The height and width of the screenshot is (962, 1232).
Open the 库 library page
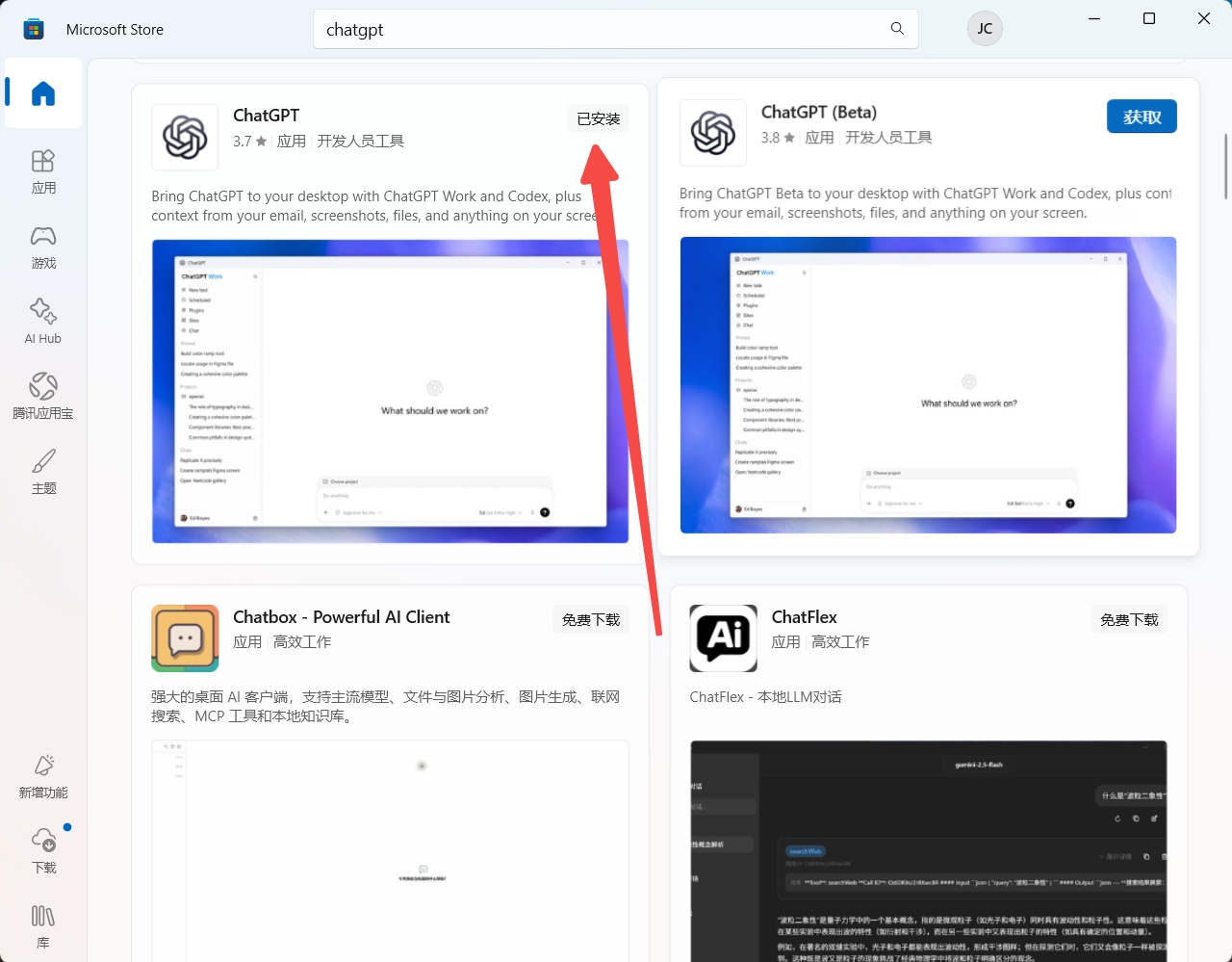(x=43, y=927)
